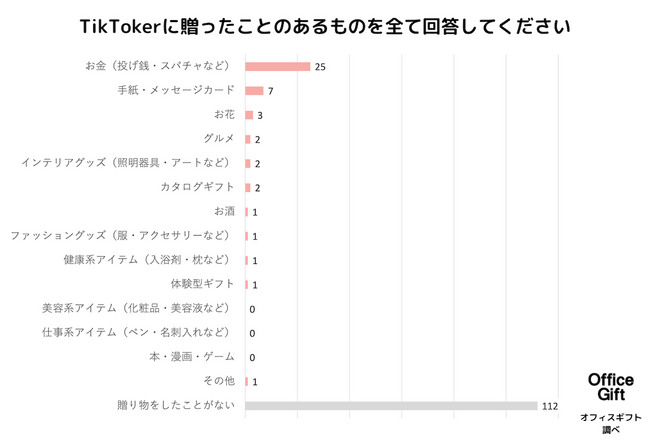
Task: Select the 本・漫画・ゲーム category label
Action: pyautogui.click(x=192, y=357)
